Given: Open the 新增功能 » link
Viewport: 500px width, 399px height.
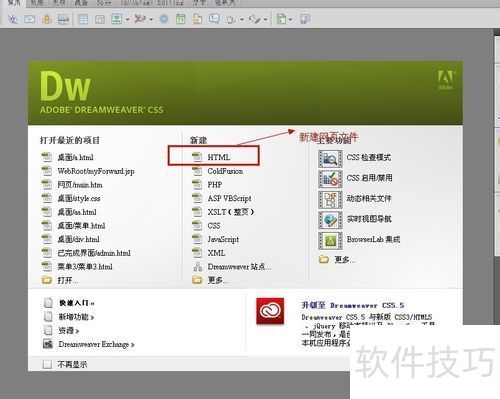Looking at the screenshot, I should click(x=76, y=317).
